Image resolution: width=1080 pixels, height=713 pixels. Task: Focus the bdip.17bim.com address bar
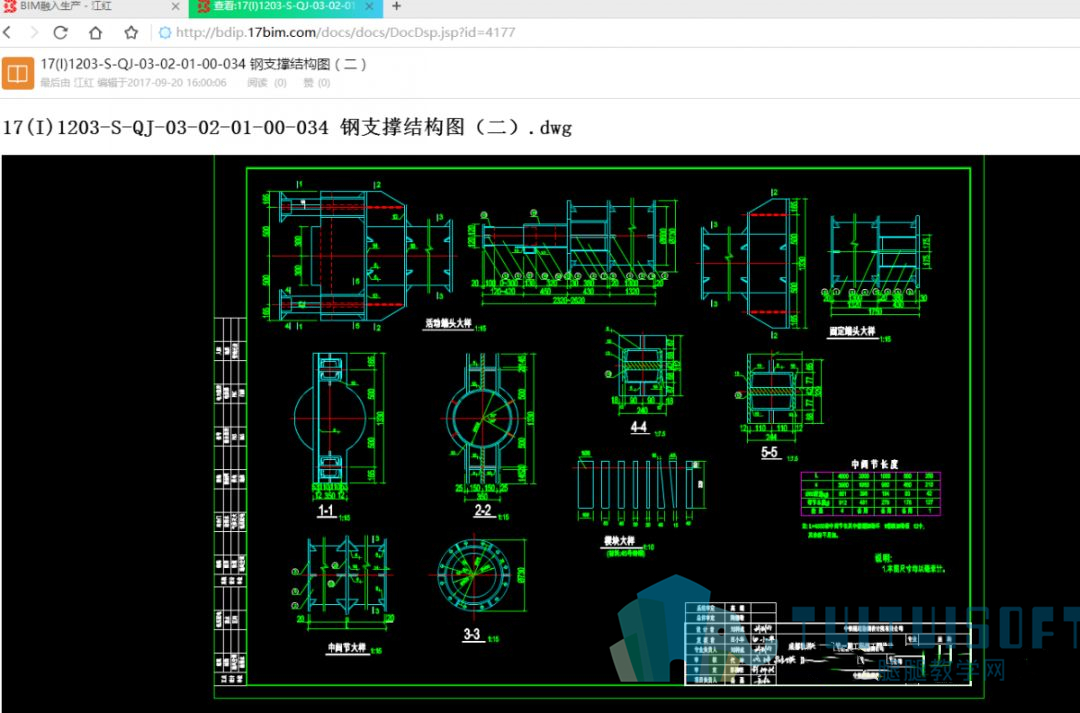(x=345, y=32)
